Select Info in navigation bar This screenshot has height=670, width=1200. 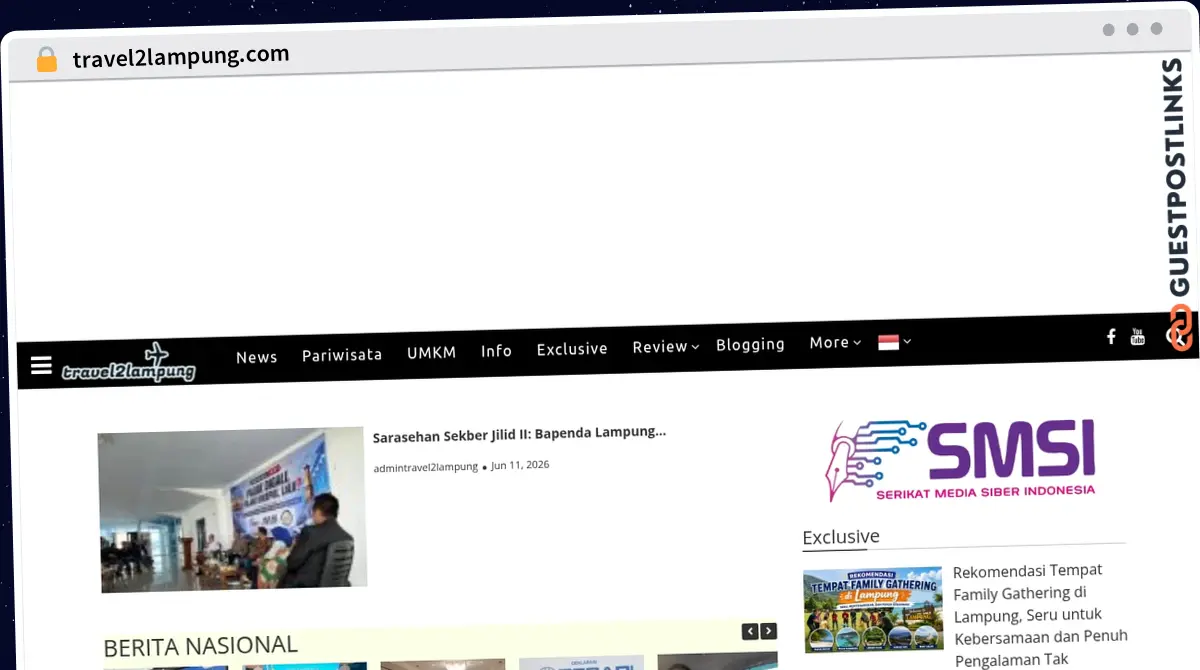pos(496,351)
